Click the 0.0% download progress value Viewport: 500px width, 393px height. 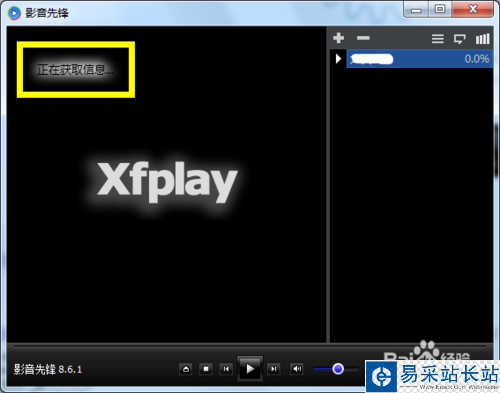pos(477,59)
